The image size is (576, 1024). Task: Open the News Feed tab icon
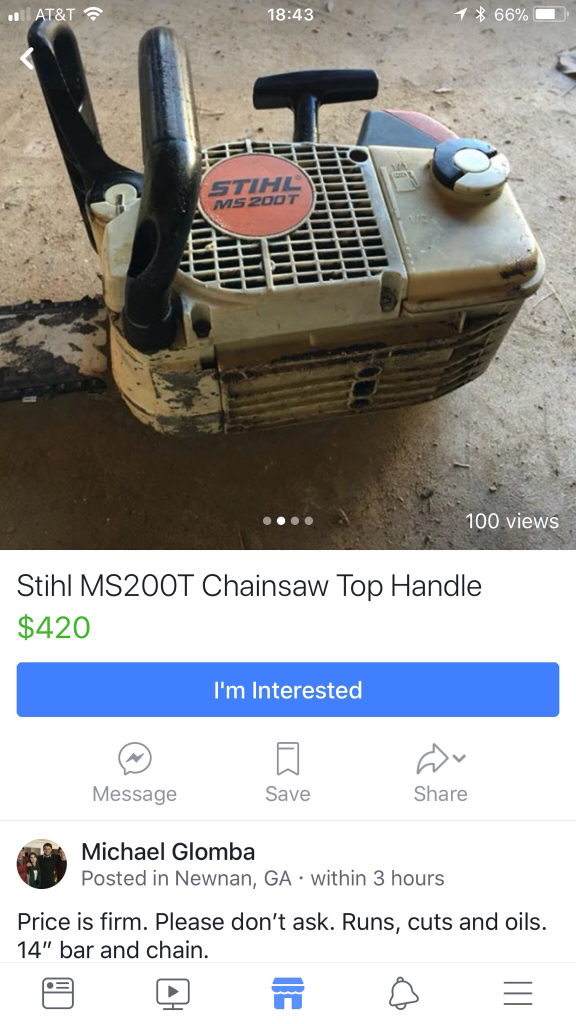tap(57, 993)
